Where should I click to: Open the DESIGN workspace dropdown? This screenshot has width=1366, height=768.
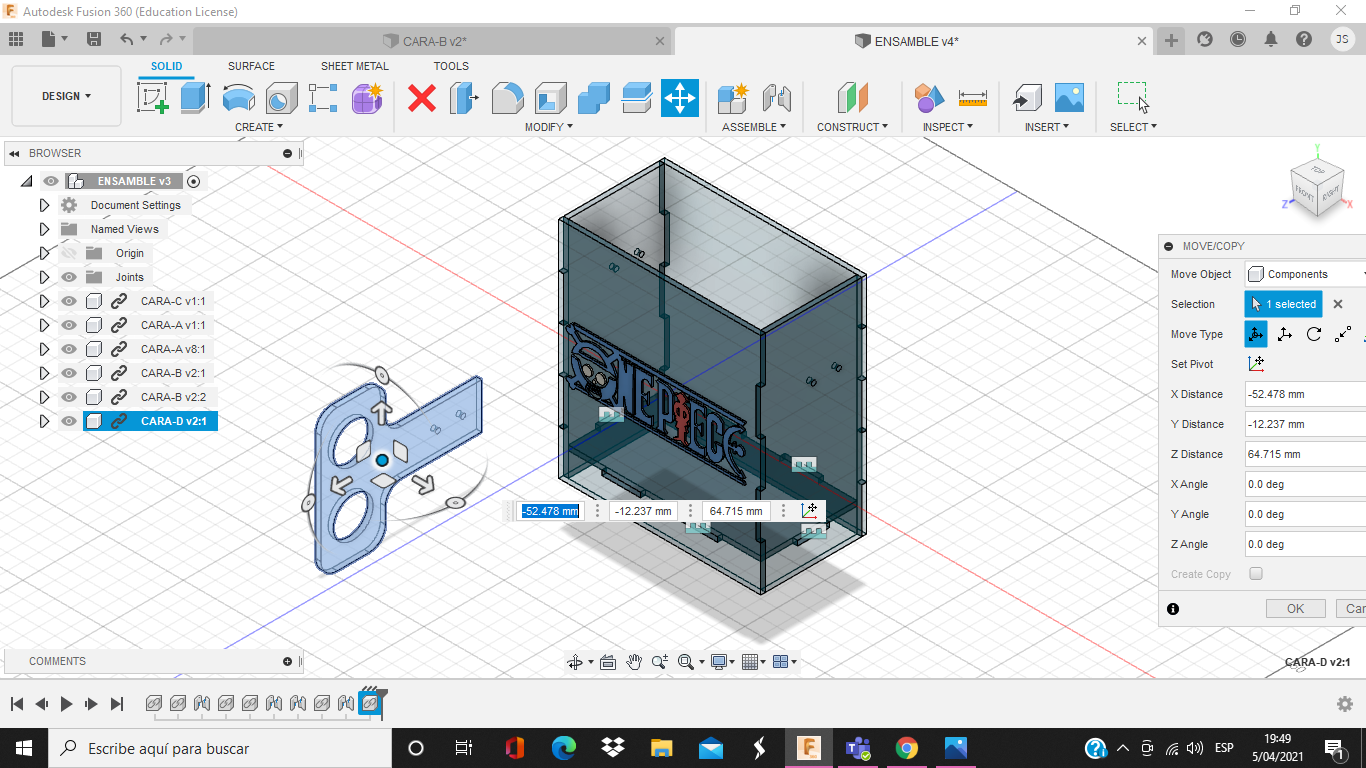[66, 96]
